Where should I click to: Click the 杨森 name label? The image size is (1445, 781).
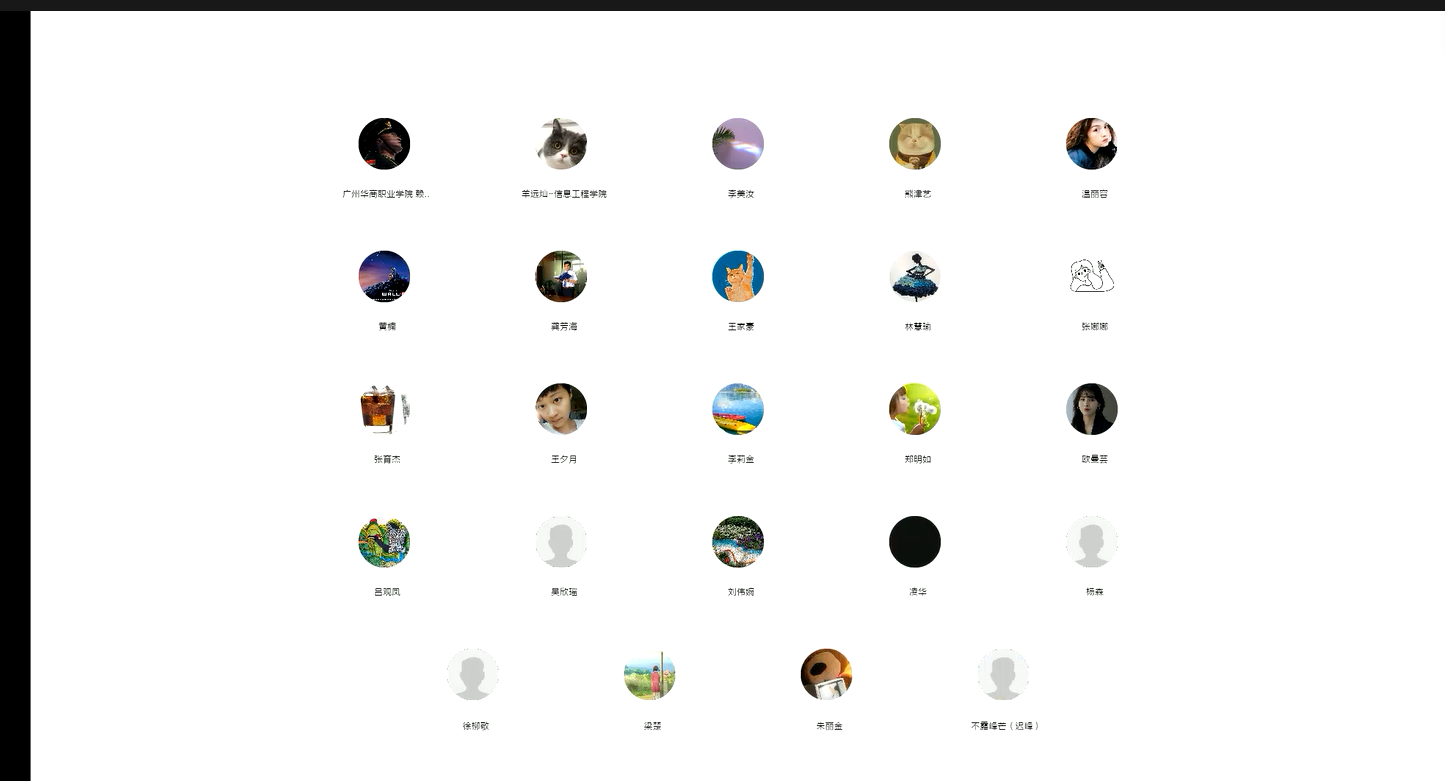pyautogui.click(x=1094, y=592)
